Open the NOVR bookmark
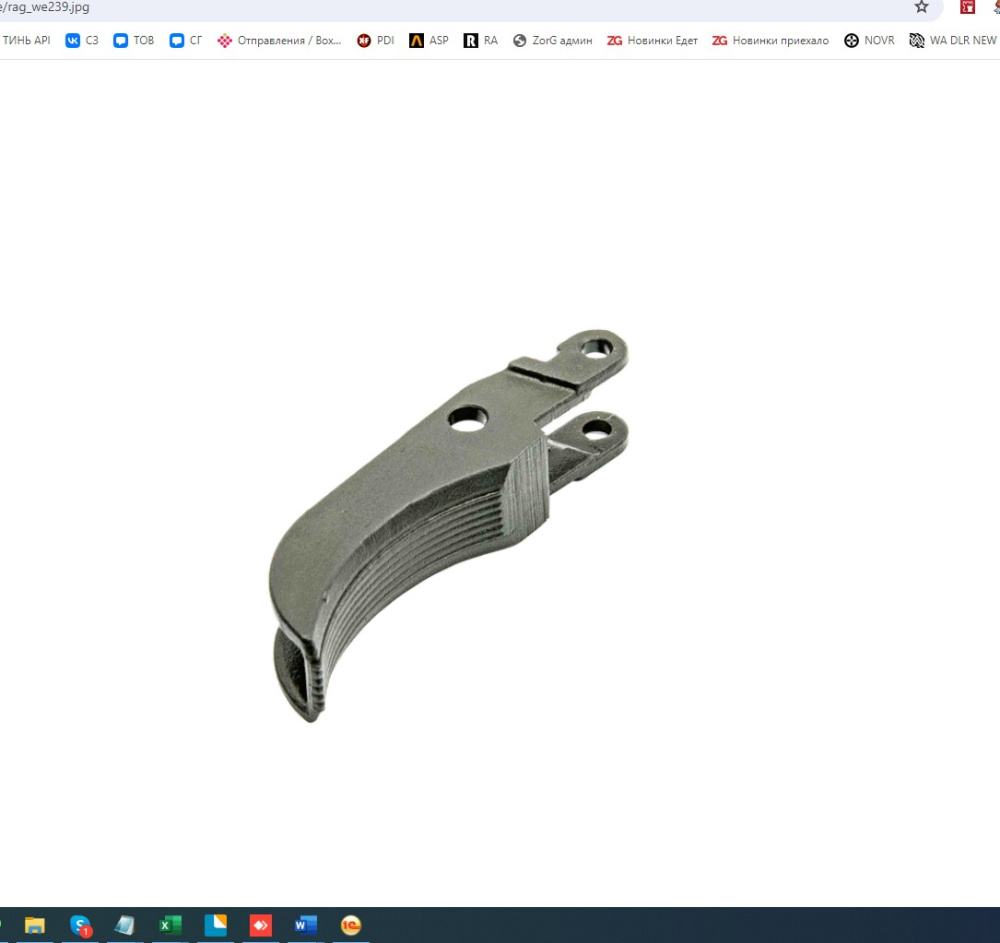The height and width of the screenshot is (943, 1000). click(x=869, y=40)
